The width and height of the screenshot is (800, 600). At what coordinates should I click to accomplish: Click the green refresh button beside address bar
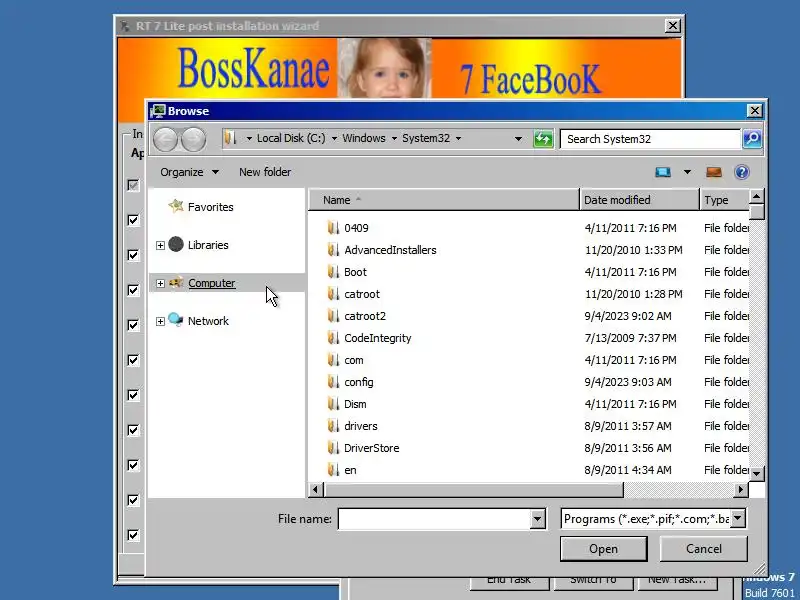point(543,139)
